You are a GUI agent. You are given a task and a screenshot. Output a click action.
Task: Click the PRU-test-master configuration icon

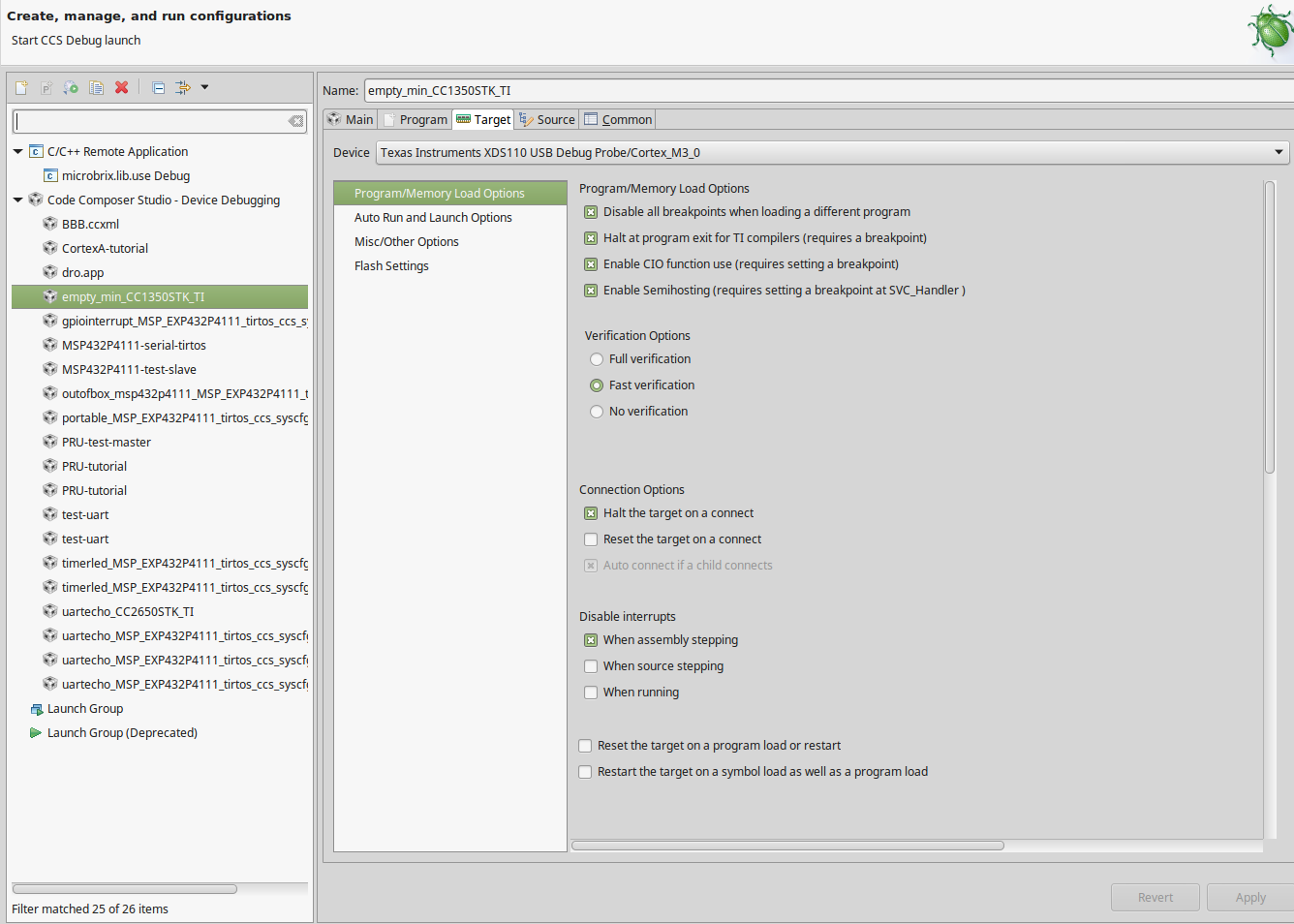pyautogui.click(x=50, y=442)
